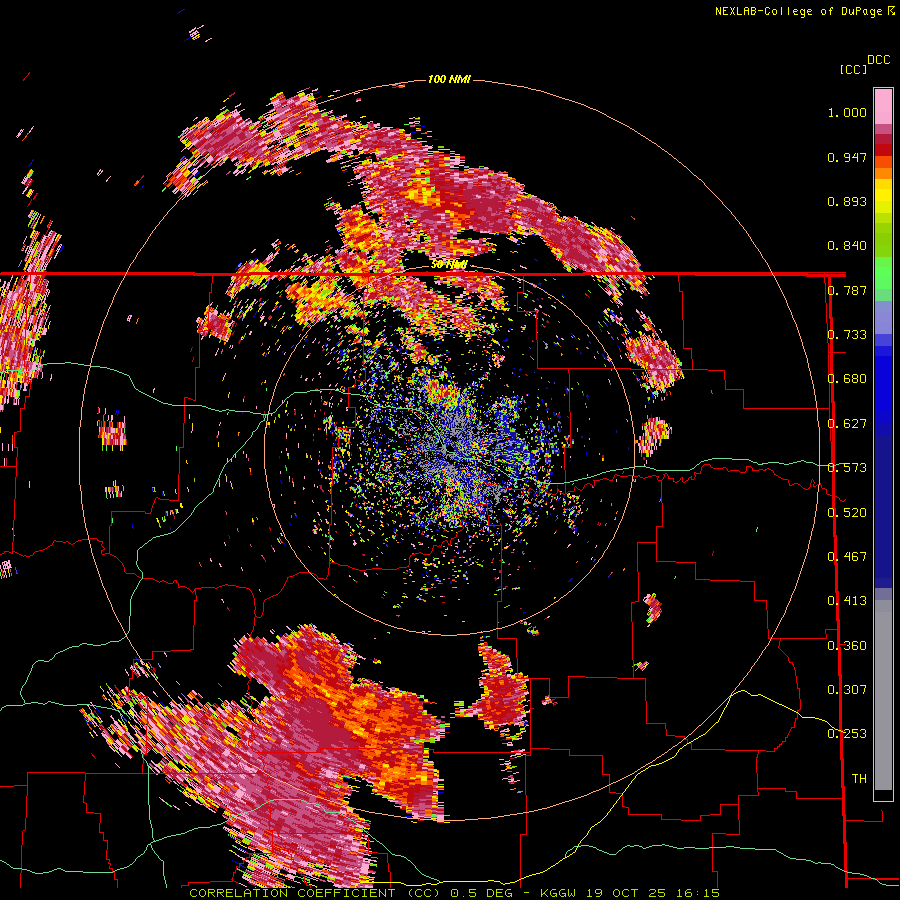Click the 0.627 value on the color scale
This screenshot has height=900, width=900.
click(847, 424)
